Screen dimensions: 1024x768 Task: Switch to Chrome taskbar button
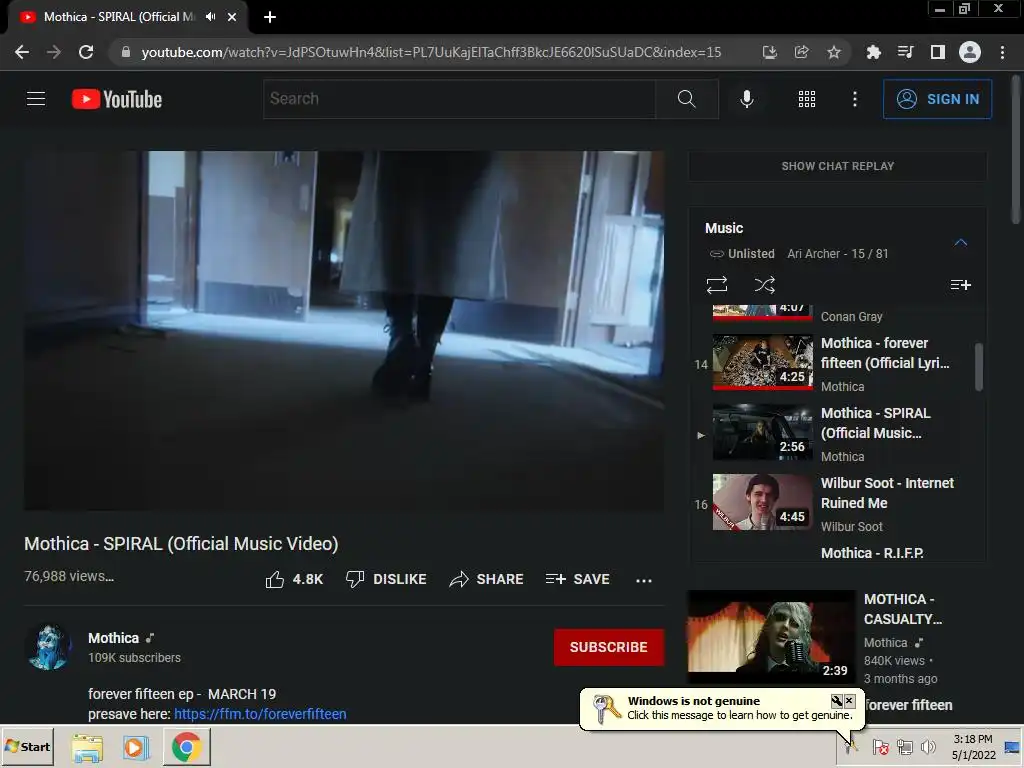click(186, 747)
